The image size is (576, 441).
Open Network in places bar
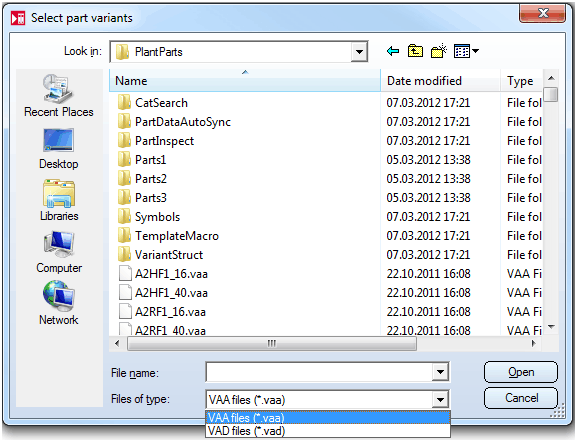tap(59, 304)
